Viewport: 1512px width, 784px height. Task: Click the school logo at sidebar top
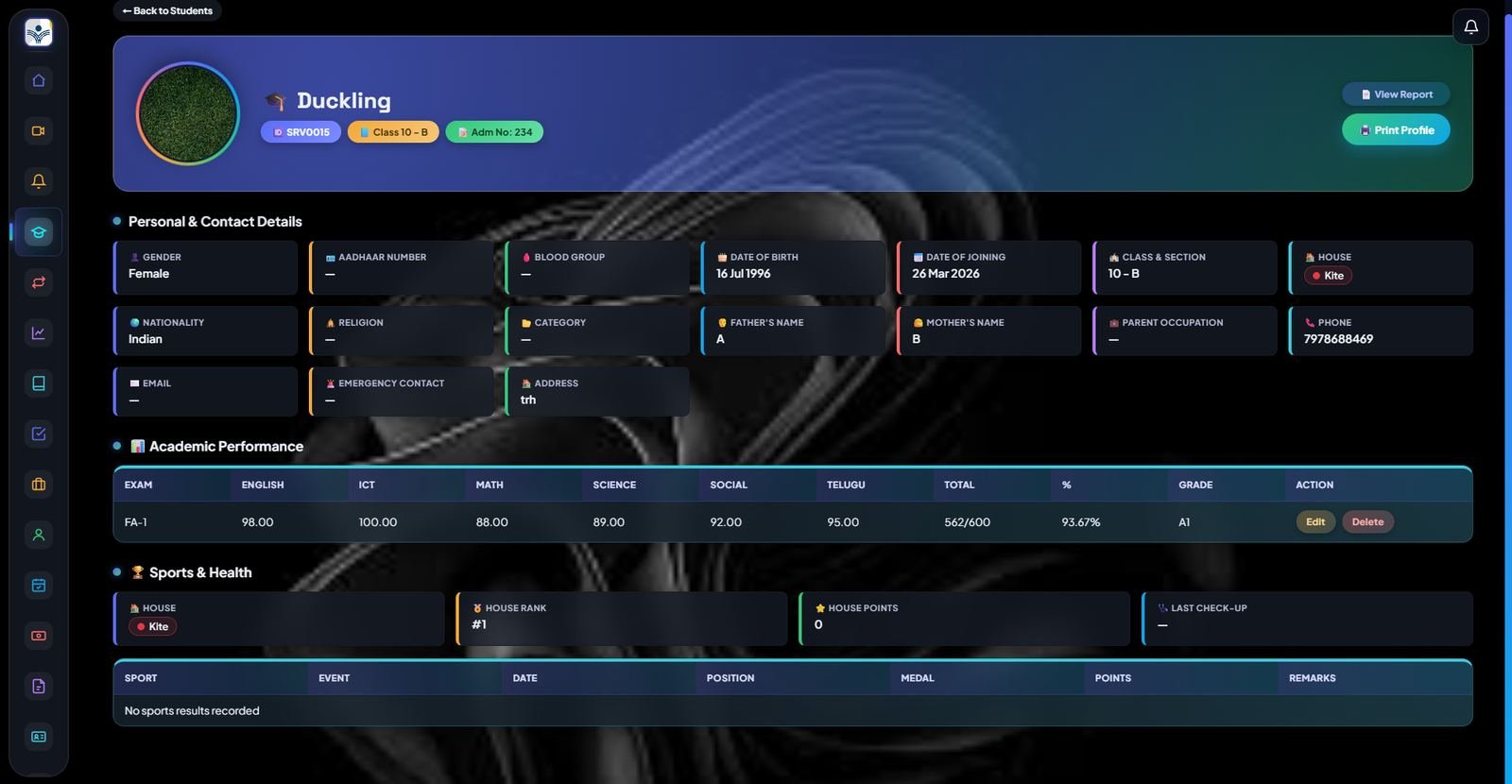39,33
